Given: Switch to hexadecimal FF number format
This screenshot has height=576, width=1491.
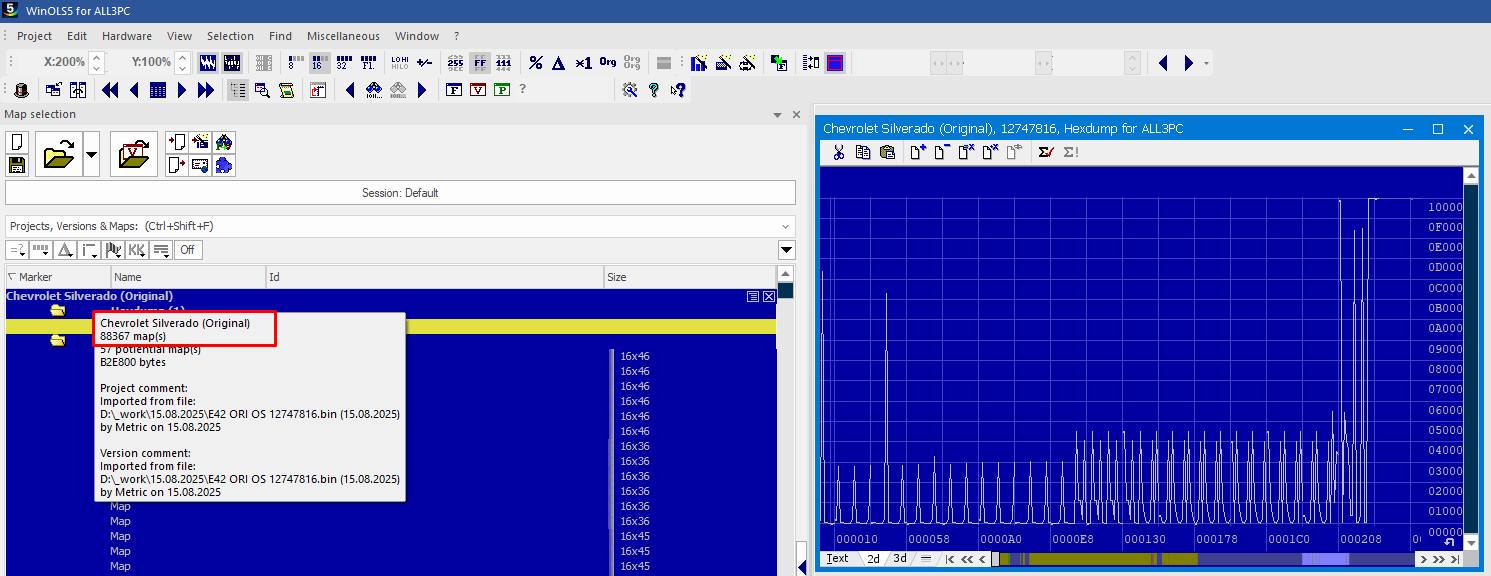Looking at the screenshot, I should click(480, 62).
